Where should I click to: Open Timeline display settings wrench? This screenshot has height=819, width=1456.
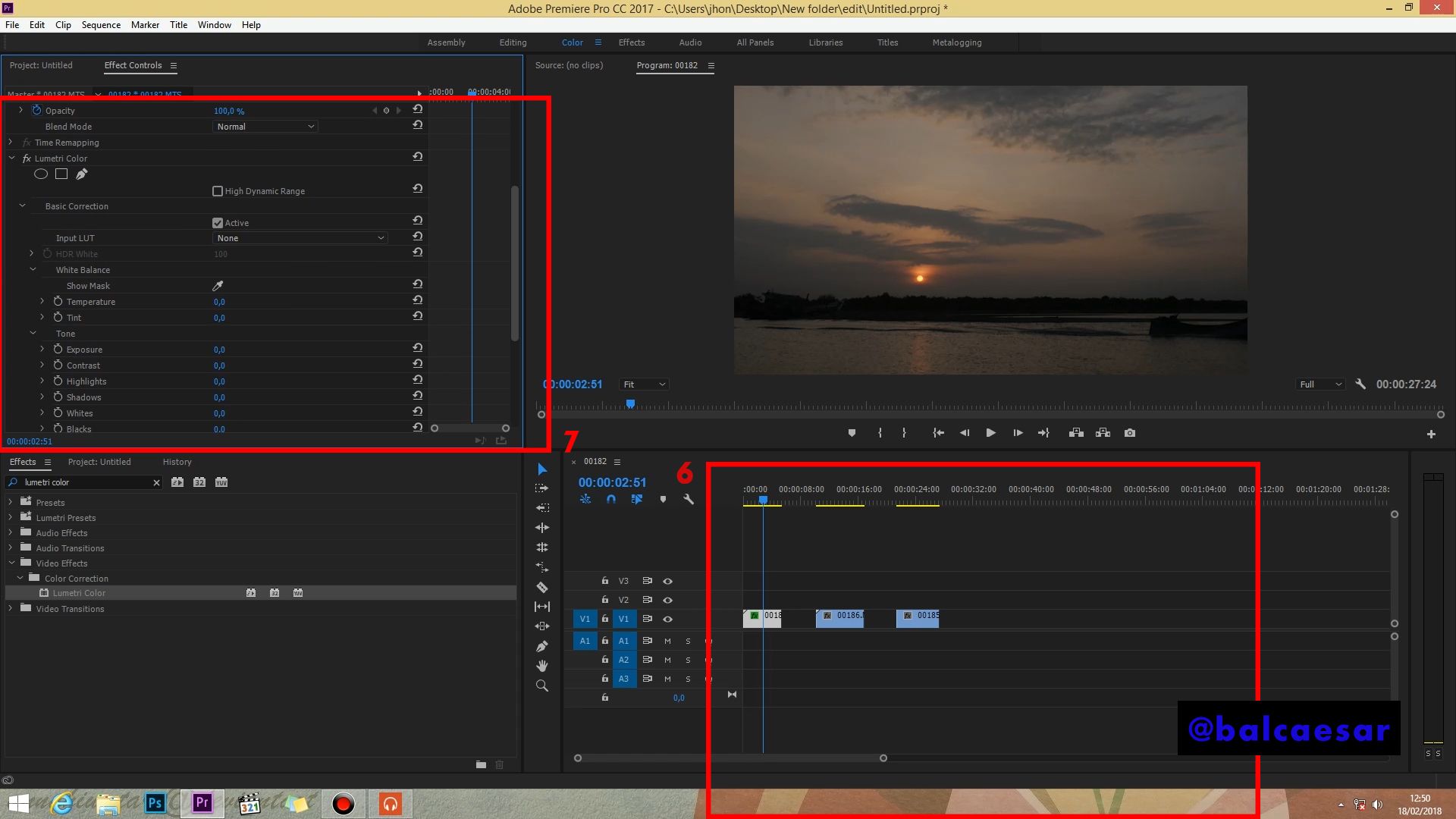[689, 500]
